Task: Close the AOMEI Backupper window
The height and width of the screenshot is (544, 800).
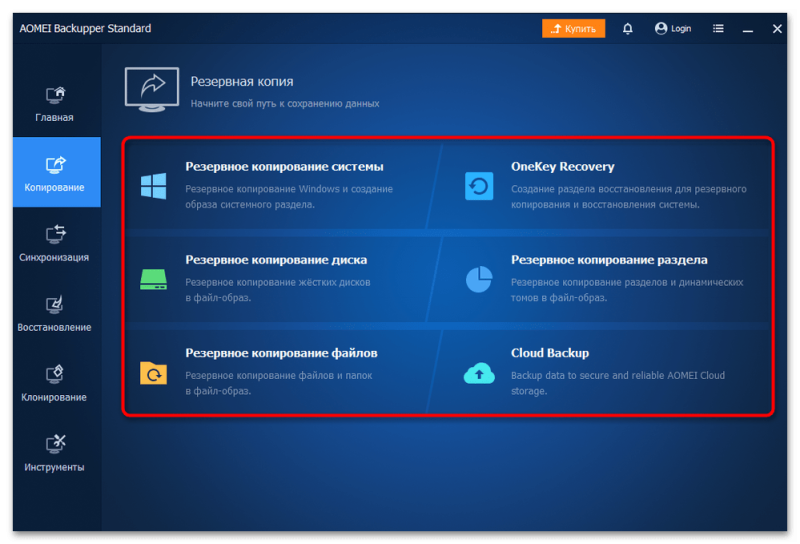Action: 777,29
